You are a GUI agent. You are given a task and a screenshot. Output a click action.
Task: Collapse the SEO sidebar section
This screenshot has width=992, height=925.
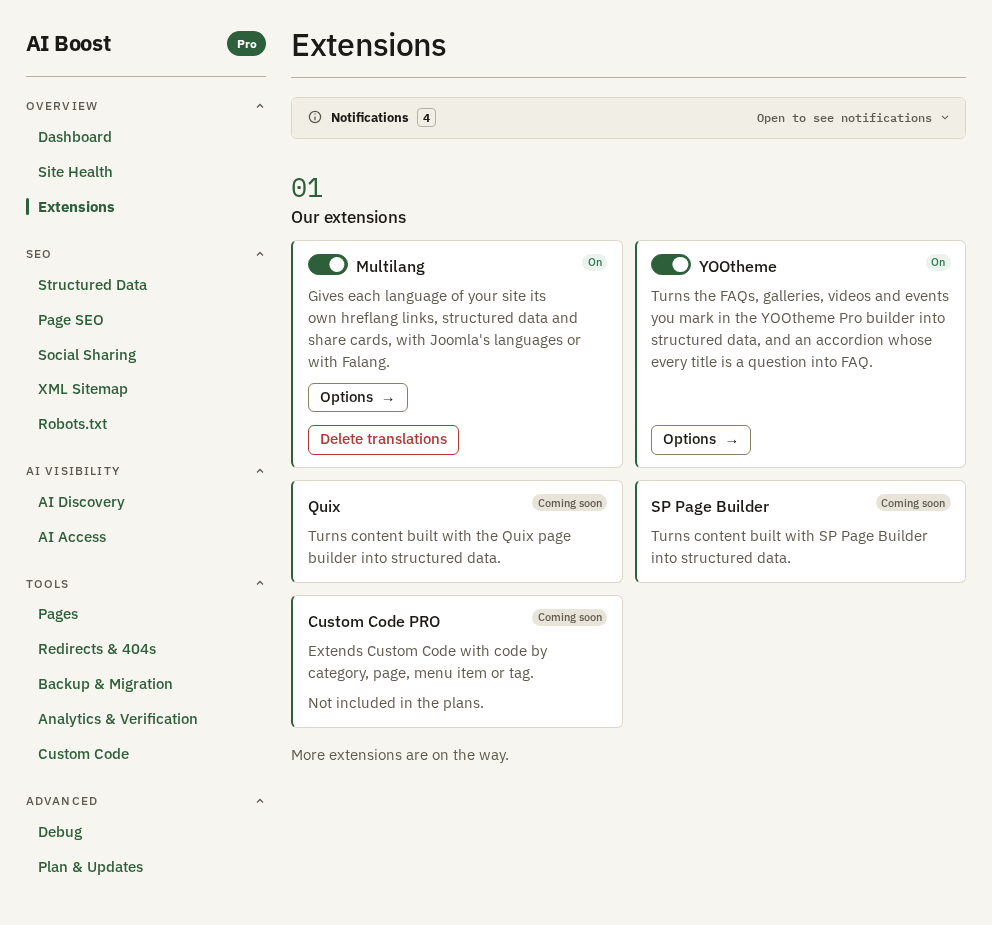pyautogui.click(x=259, y=254)
